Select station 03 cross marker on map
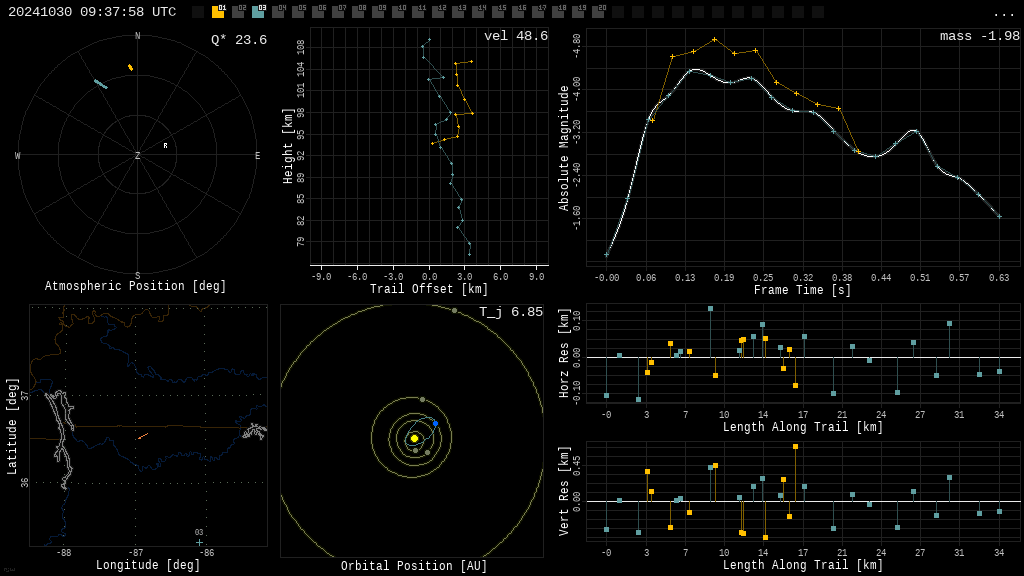The width and height of the screenshot is (1024, 576). (x=199, y=542)
